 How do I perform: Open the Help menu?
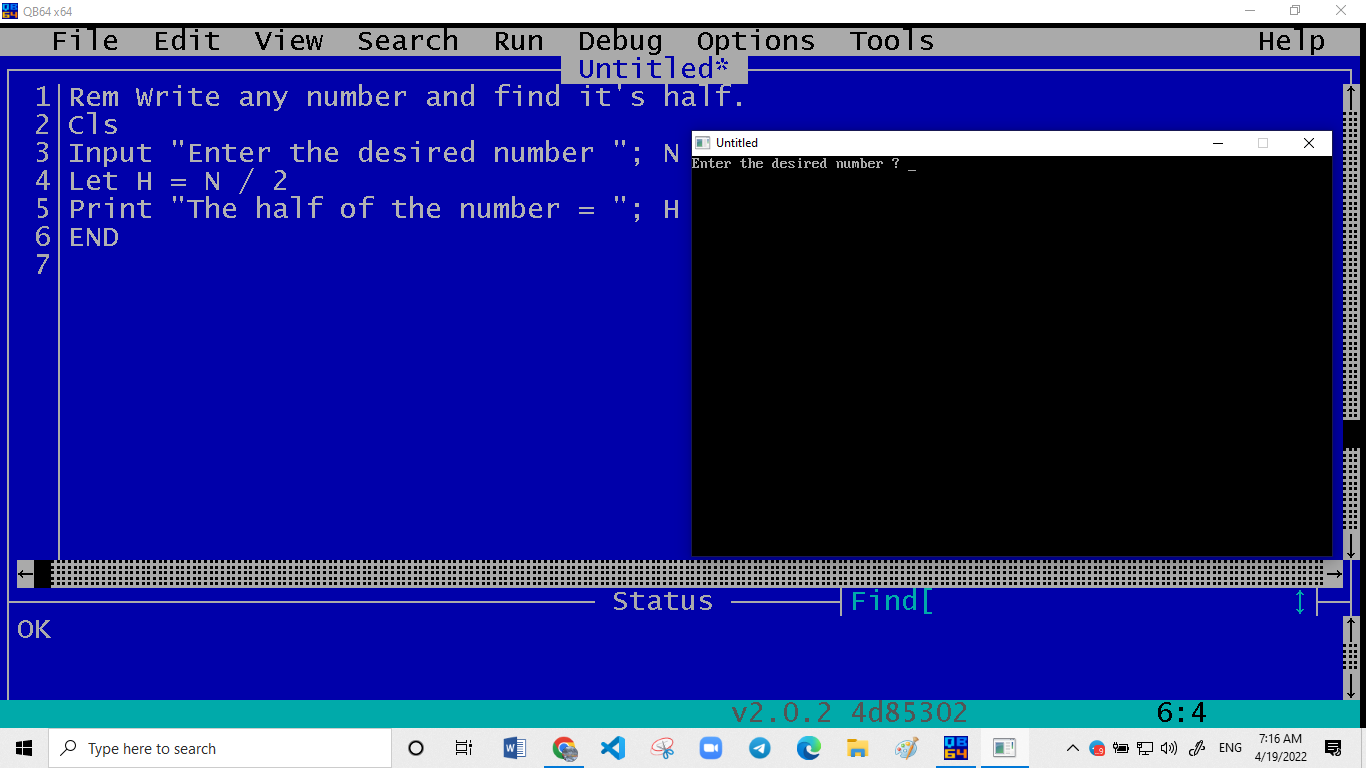(x=1292, y=41)
